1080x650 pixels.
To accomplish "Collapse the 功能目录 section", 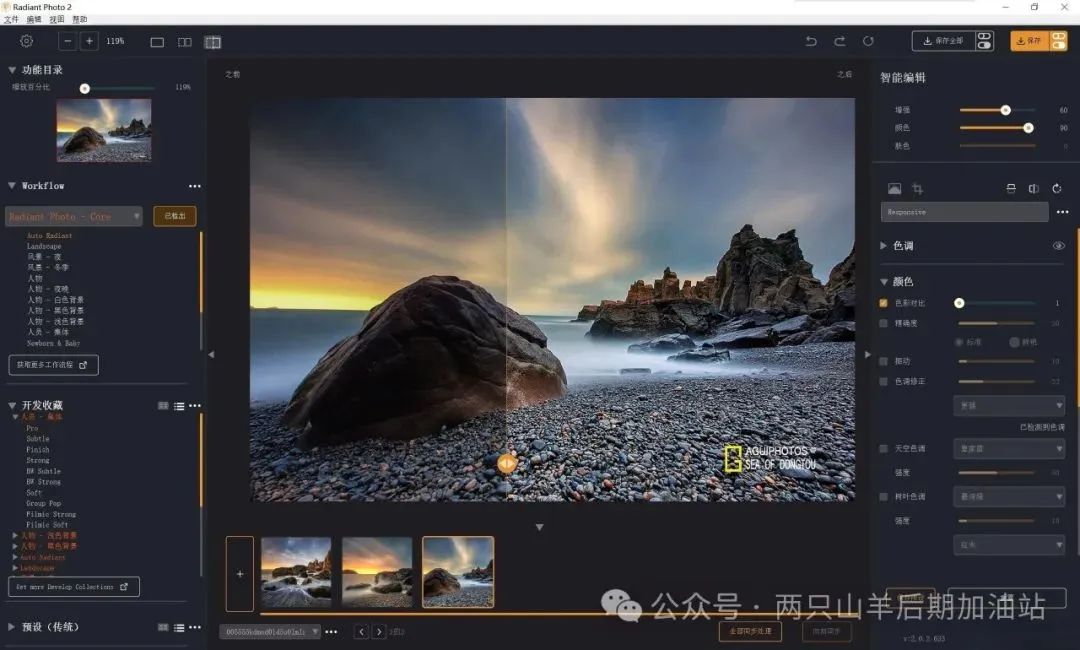I will click(12, 70).
